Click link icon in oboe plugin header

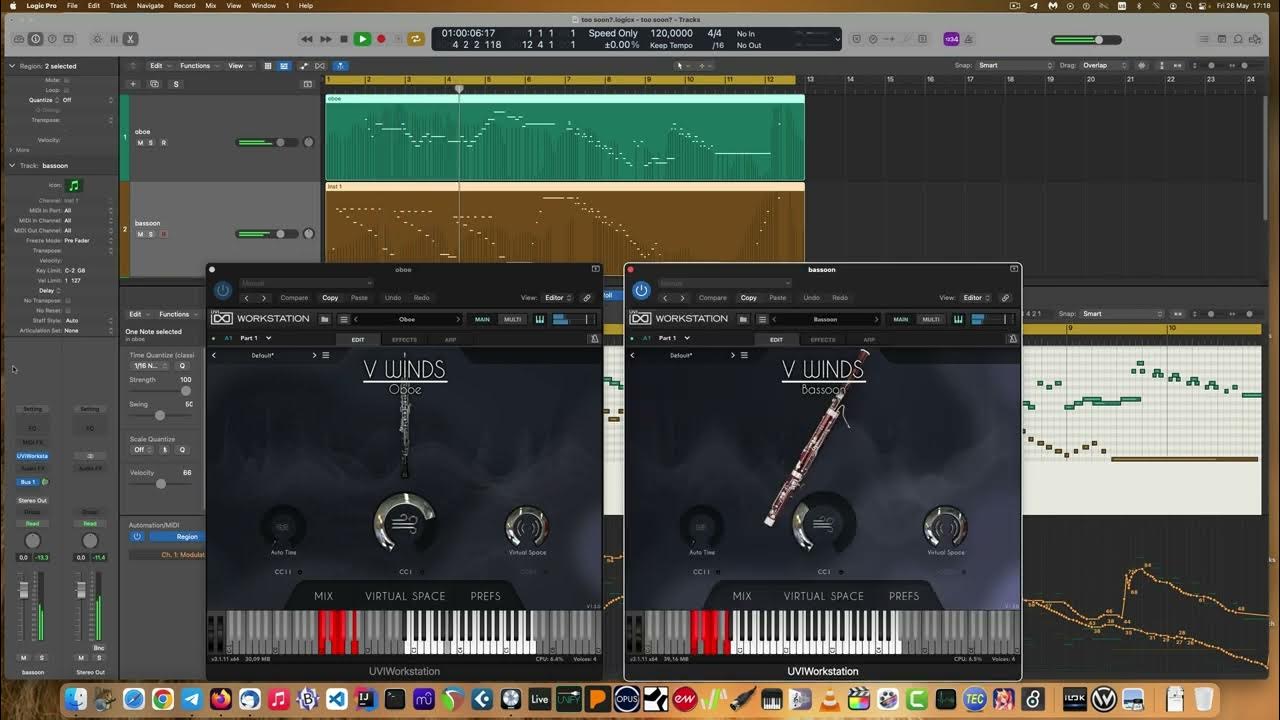[587, 297]
